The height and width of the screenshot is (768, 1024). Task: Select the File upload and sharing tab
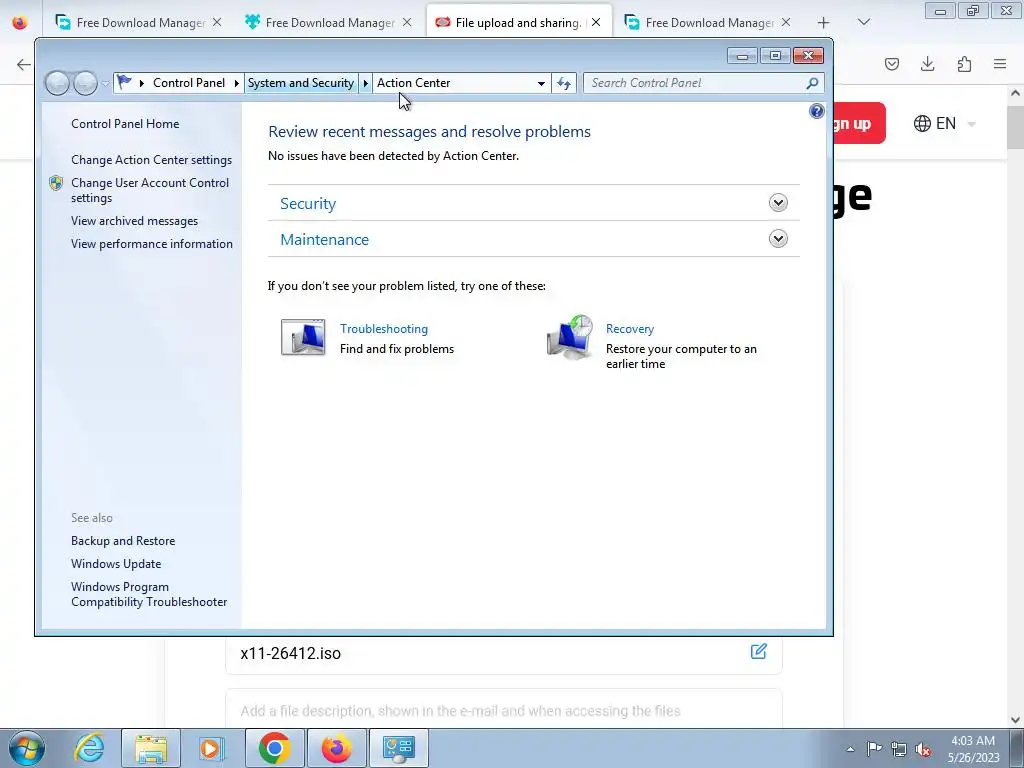click(519, 22)
